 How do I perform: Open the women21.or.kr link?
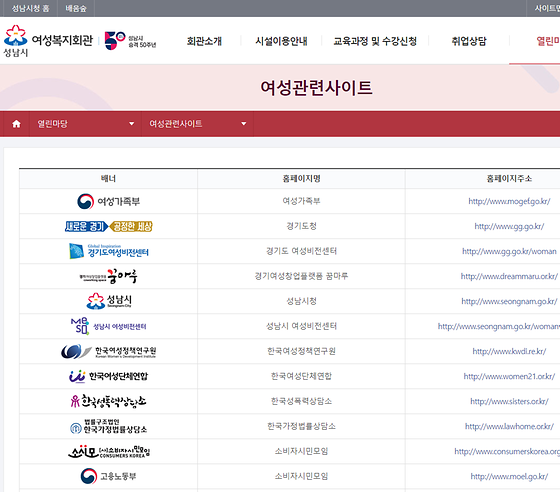[509, 376]
